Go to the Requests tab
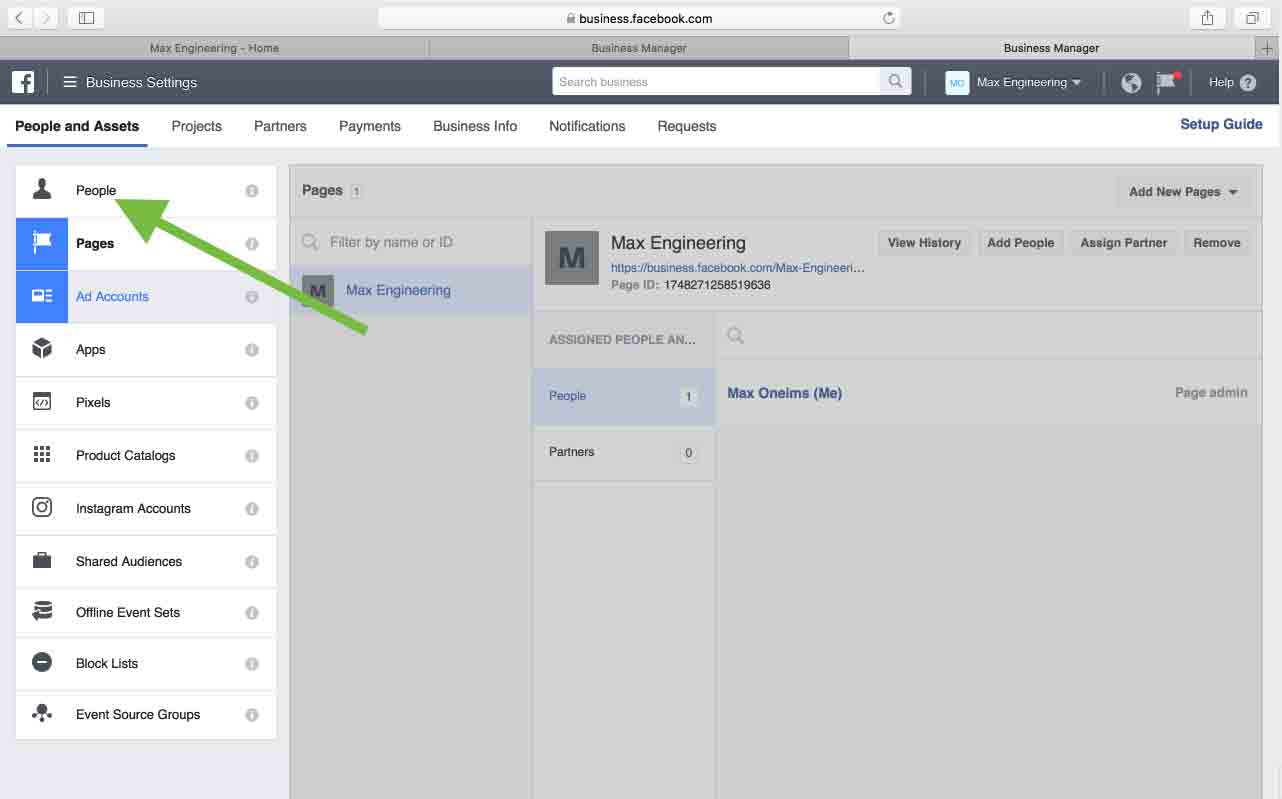Image resolution: width=1282 pixels, height=799 pixels. tap(687, 126)
